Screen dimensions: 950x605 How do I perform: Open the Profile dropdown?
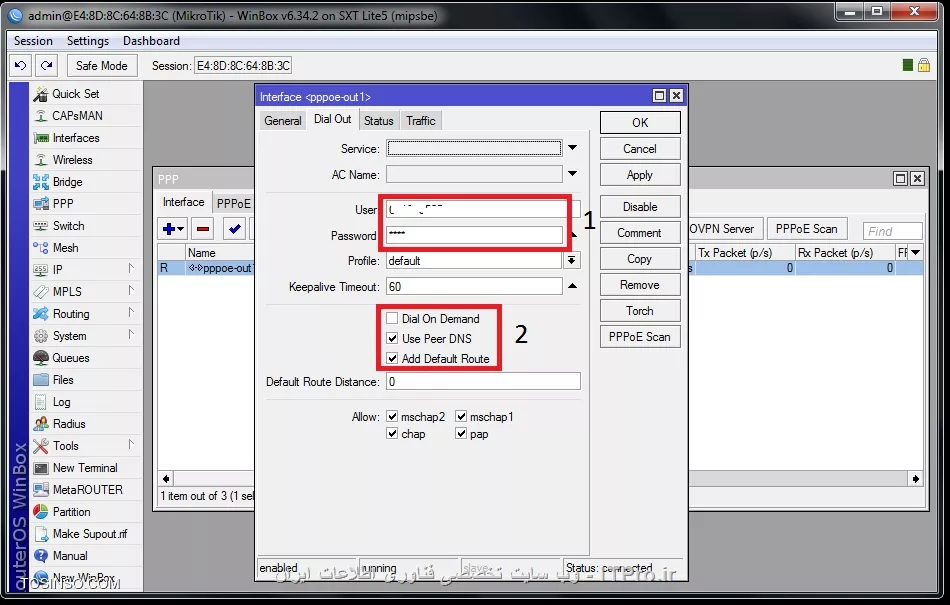571,260
